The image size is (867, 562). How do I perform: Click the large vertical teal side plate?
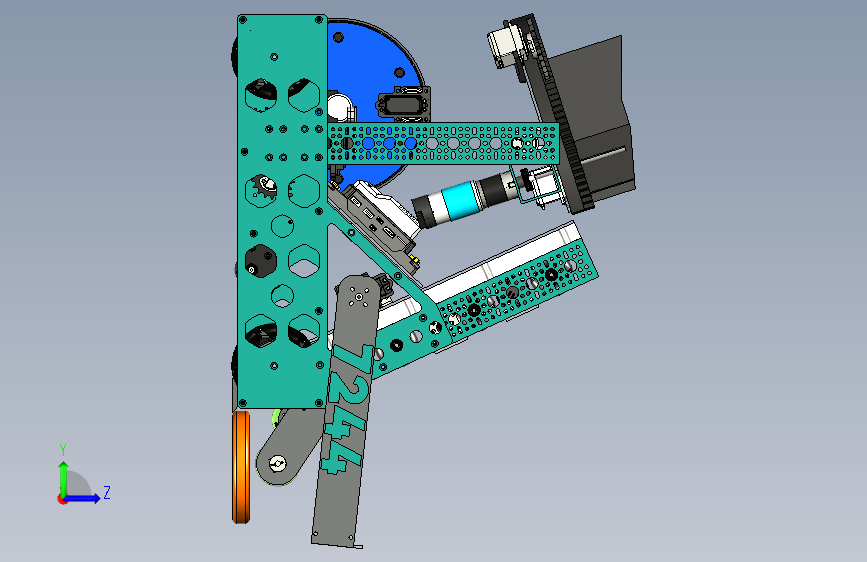pyautogui.click(x=282, y=210)
